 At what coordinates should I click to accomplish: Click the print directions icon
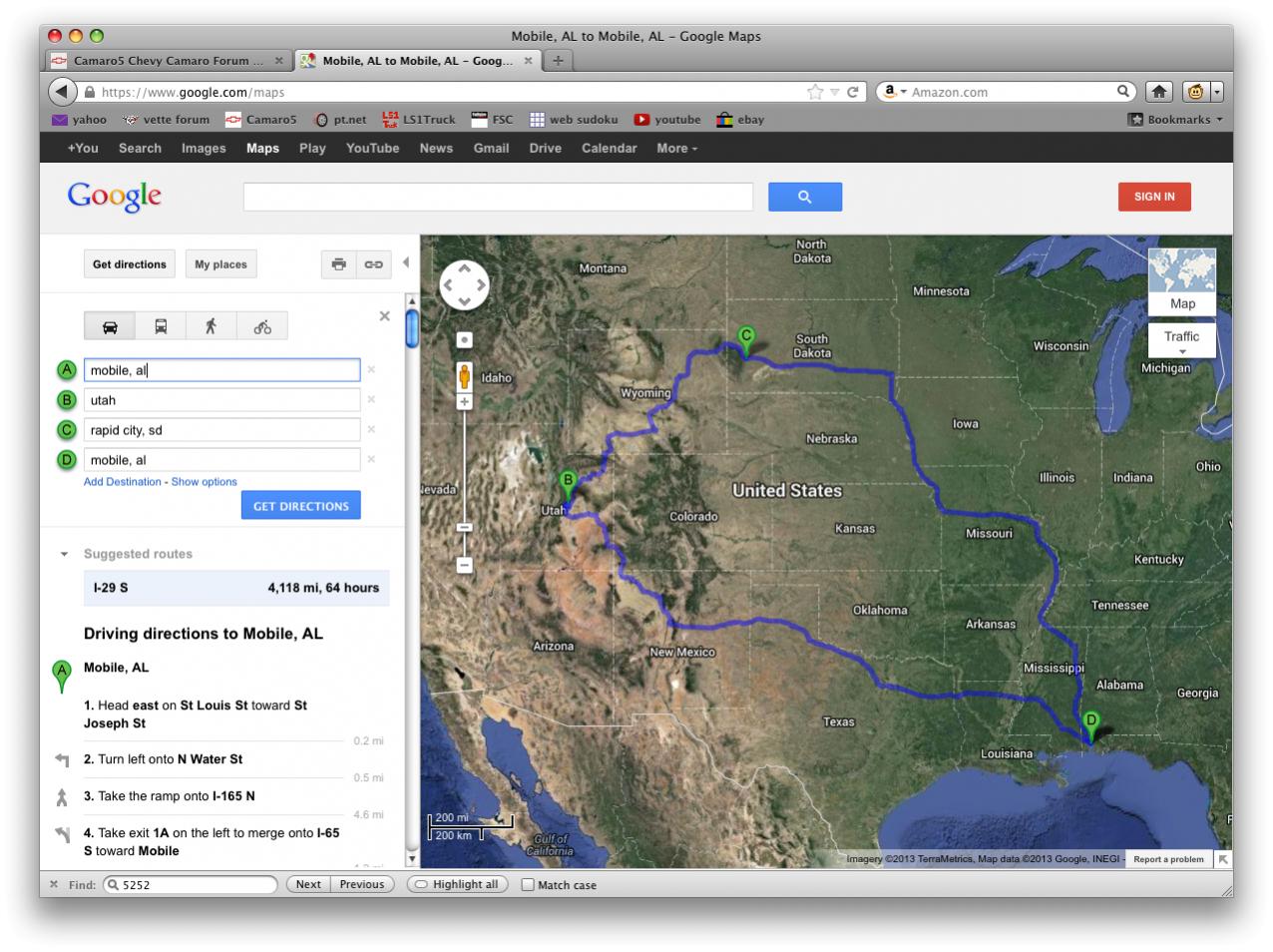pos(339,264)
